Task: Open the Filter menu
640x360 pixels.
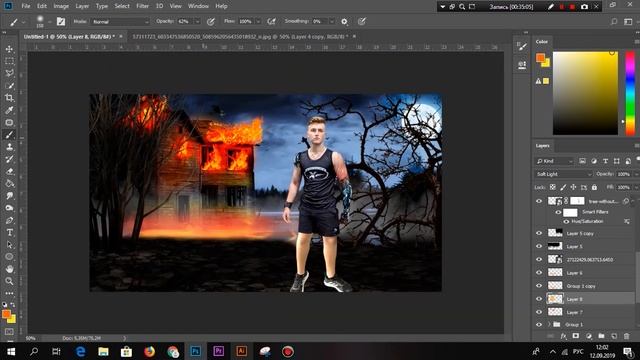Action: (x=142, y=6)
